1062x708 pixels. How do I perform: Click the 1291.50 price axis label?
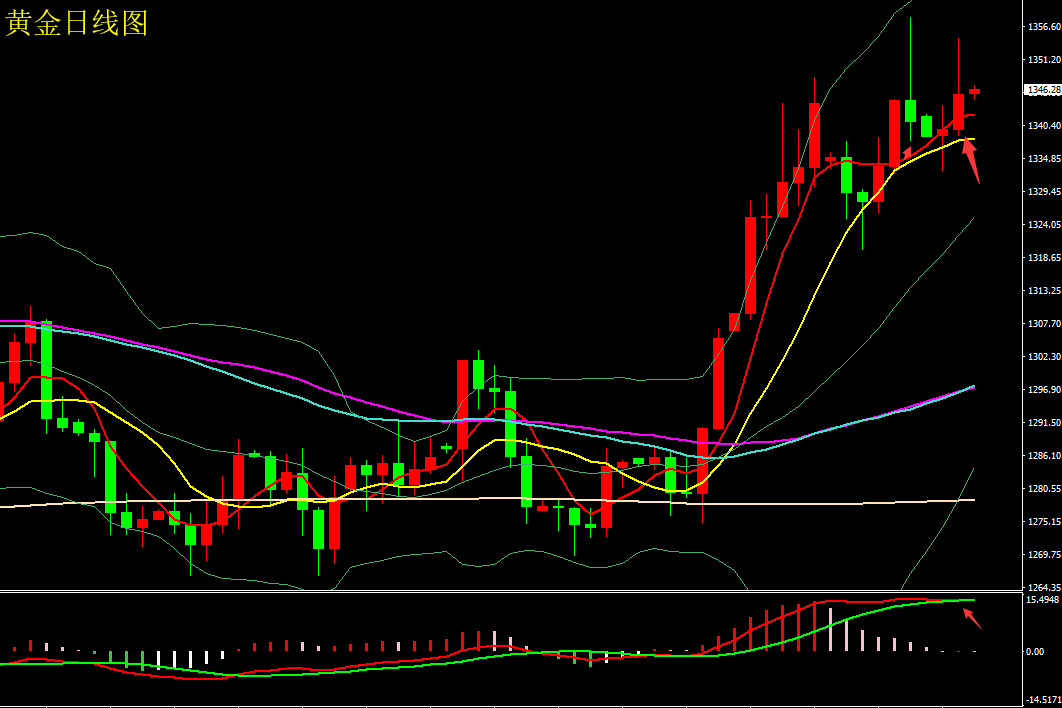coord(1044,423)
